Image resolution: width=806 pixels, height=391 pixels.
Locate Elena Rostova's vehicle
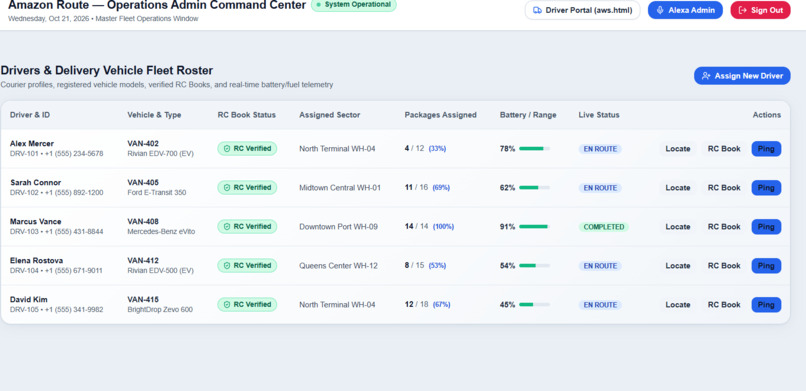(x=677, y=266)
